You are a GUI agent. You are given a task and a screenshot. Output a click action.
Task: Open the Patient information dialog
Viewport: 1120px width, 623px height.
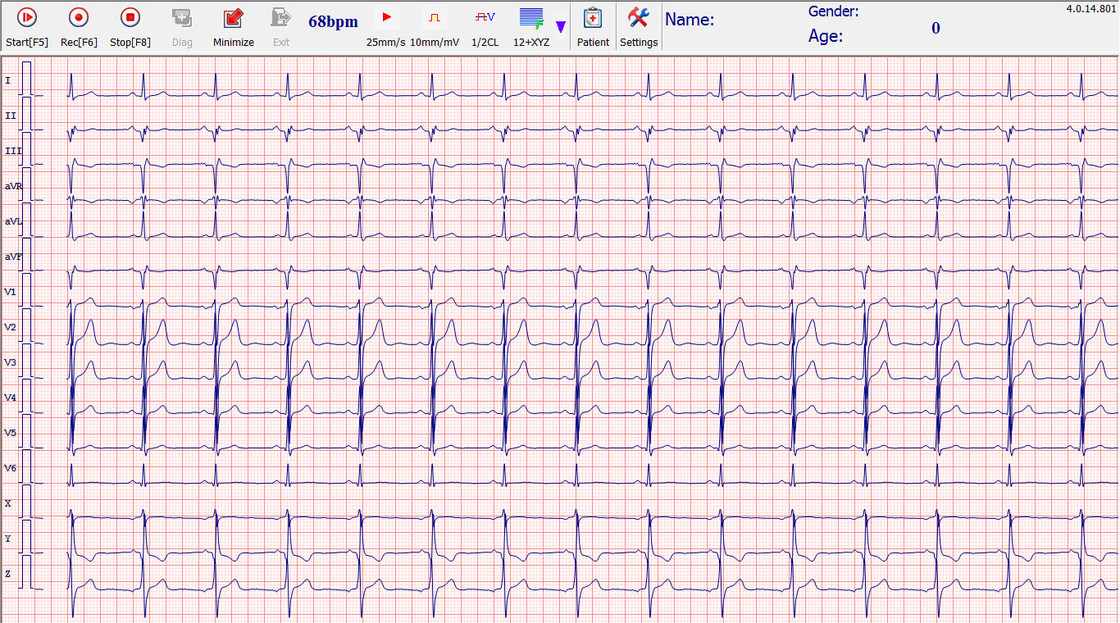click(x=593, y=26)
